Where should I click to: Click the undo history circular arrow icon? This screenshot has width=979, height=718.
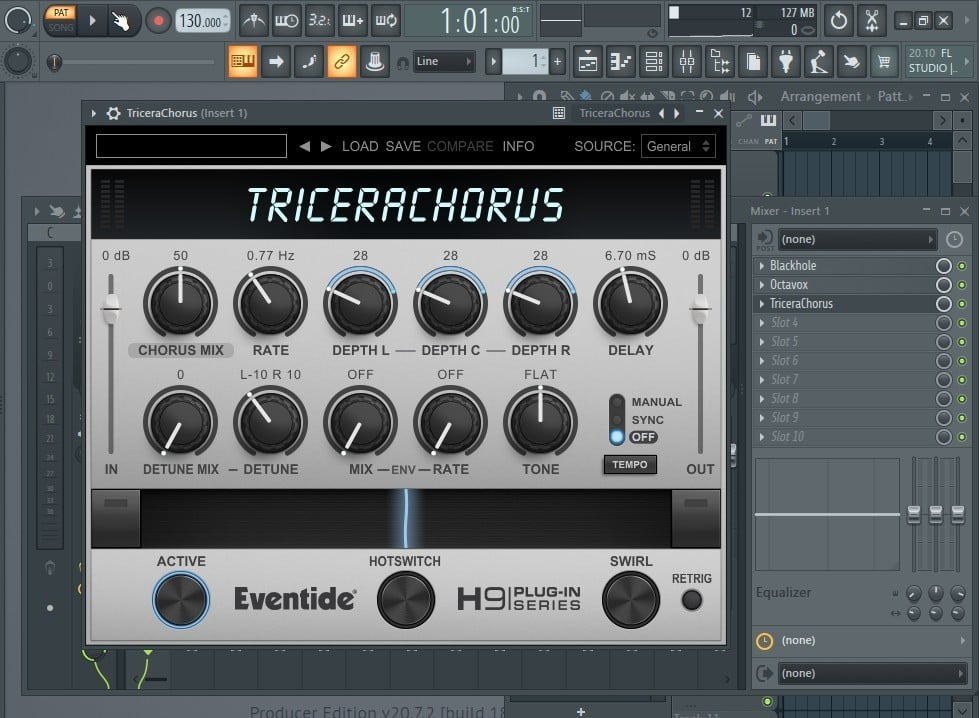839,21
